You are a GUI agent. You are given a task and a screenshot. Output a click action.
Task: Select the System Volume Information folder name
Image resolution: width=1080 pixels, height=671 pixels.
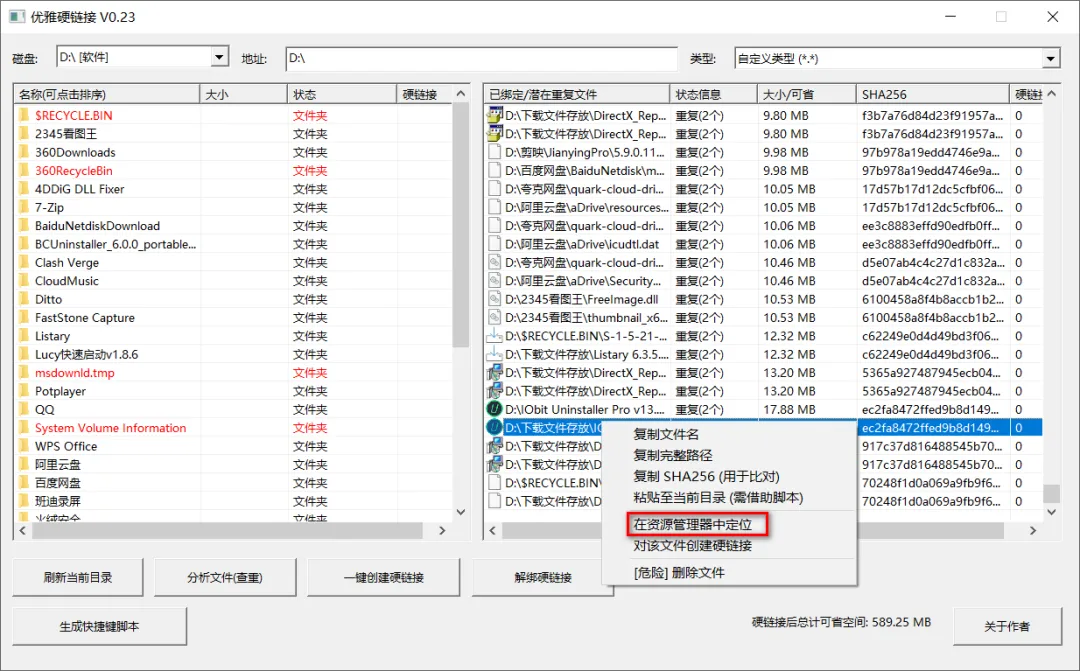point(110,428)
